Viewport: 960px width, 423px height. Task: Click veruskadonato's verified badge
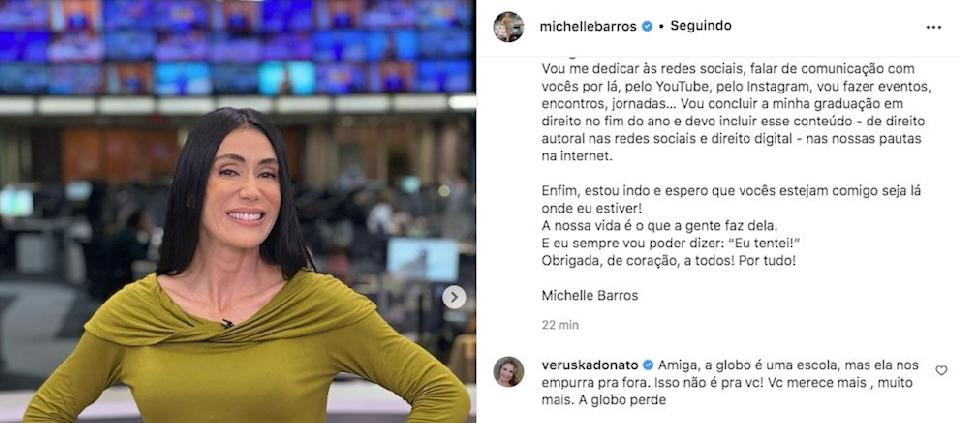648,365
